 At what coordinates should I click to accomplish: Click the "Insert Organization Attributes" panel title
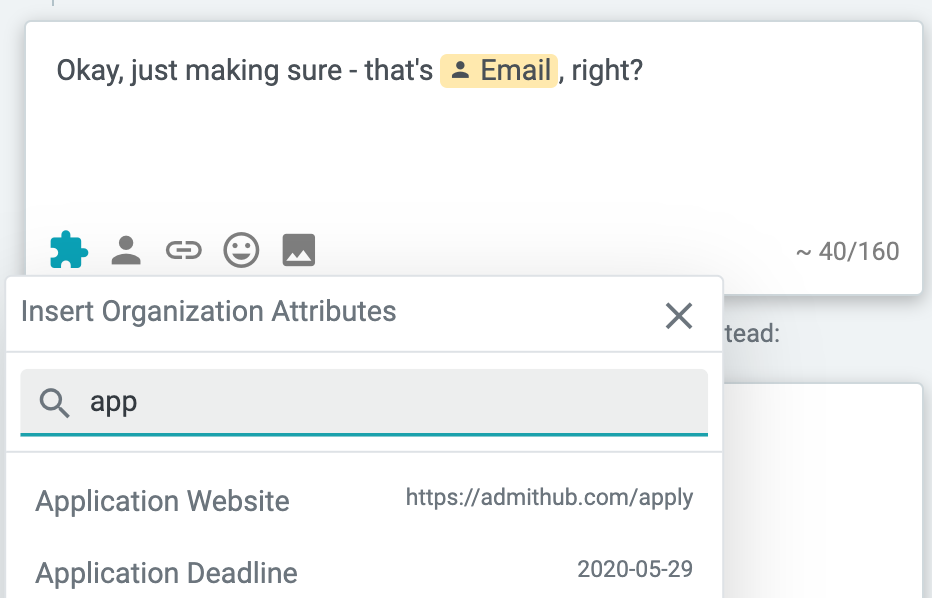(x=209, y=312)
